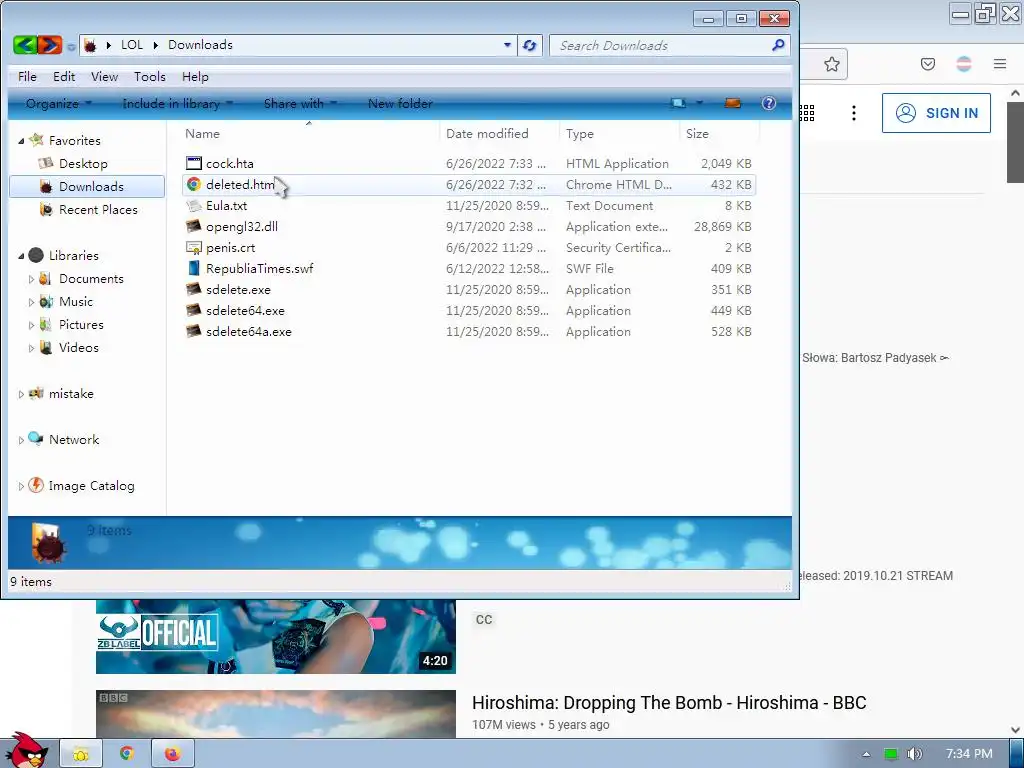Select the cock.hta file icon
This screenshot has height=768, width=1024.
coord(194,163)
